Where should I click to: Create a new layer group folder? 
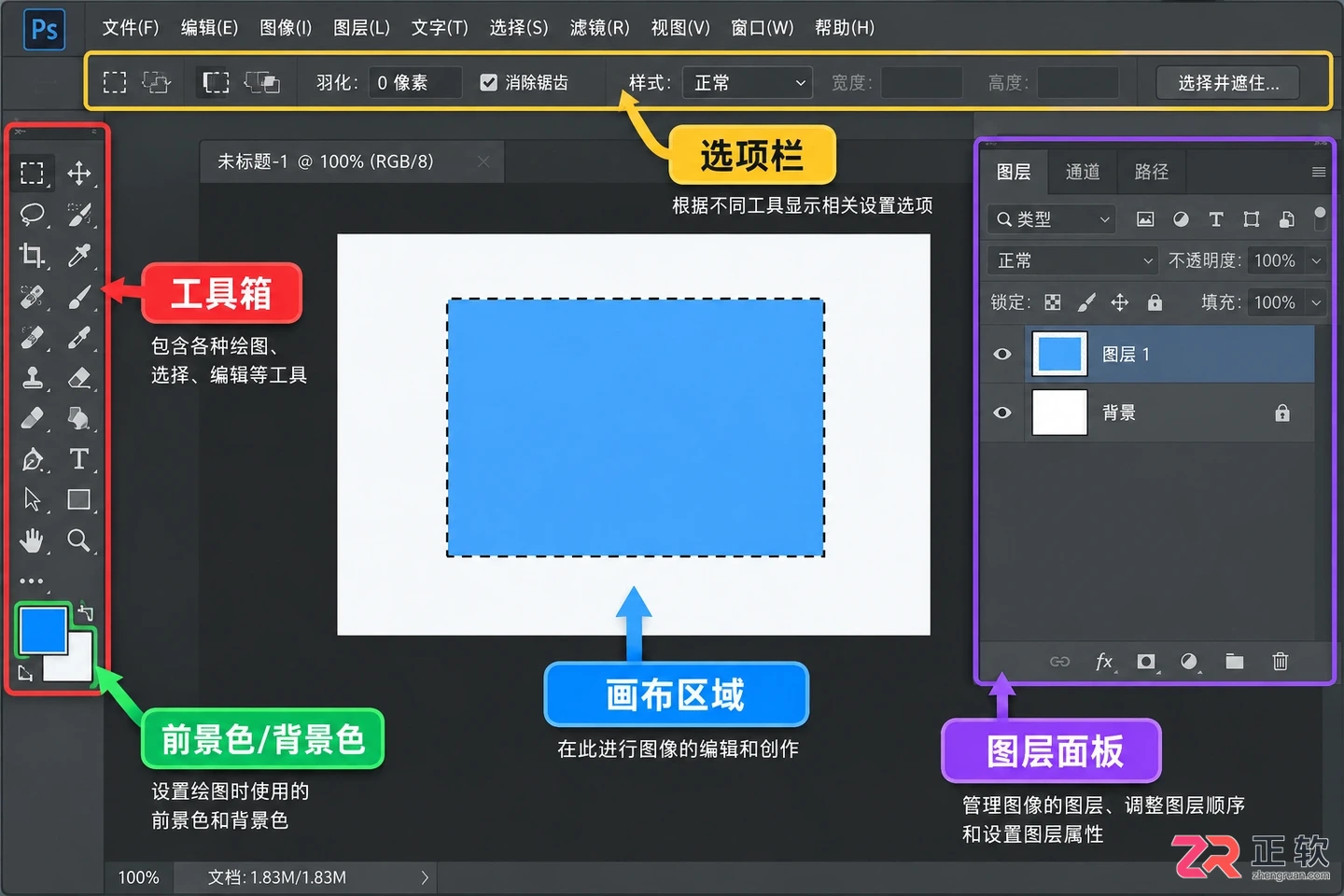(1235, 662)
